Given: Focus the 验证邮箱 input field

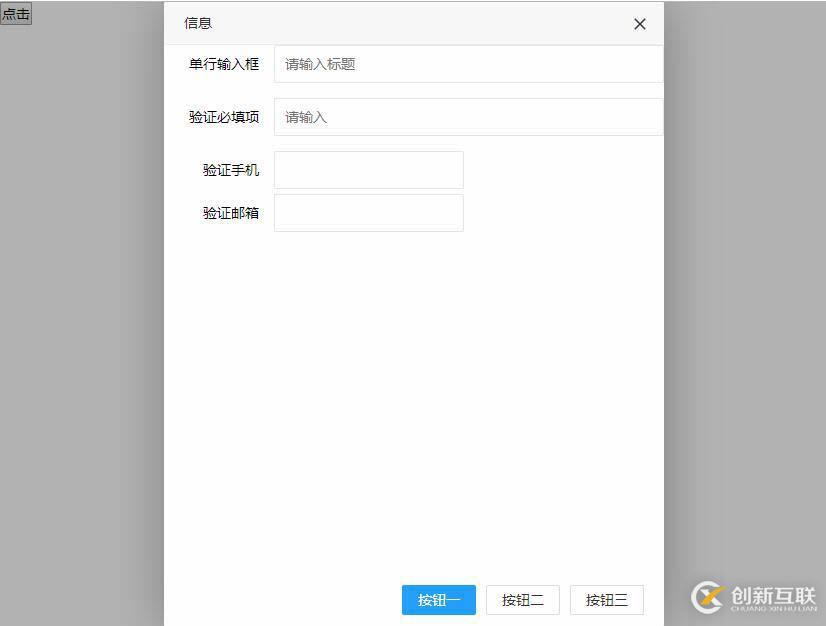Looking at the screenshot, I should (x=369, y=213).
